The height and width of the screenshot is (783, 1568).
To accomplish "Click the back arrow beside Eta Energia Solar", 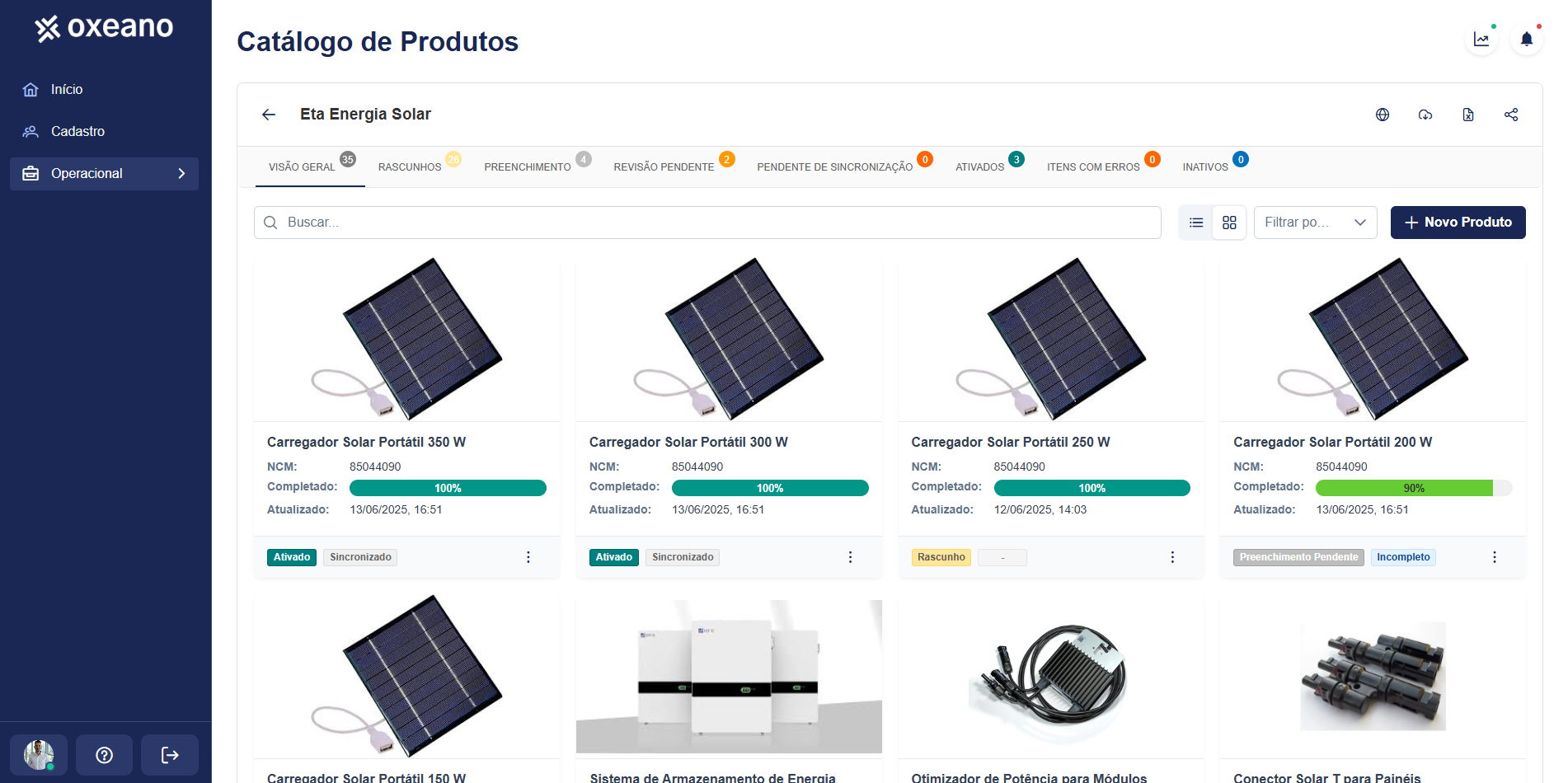I will 269,115.
